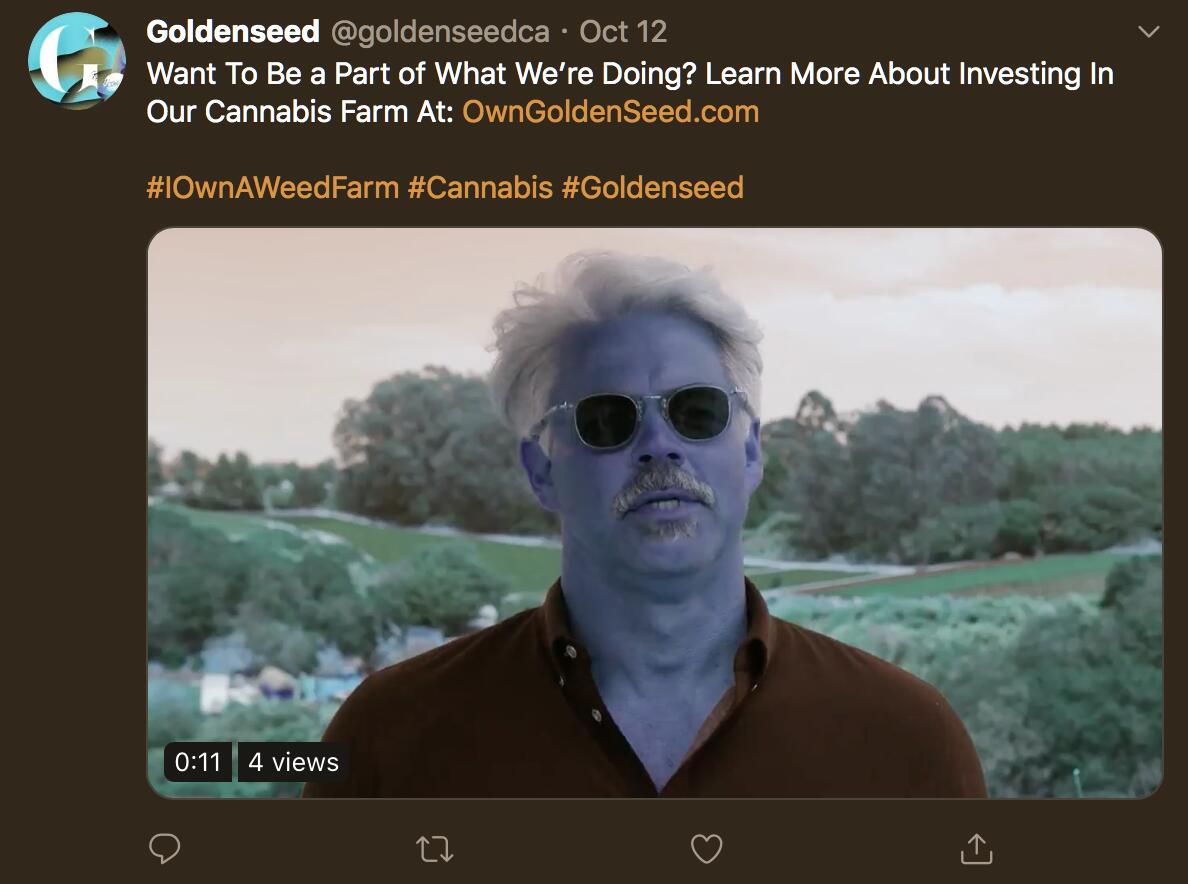This screenshot has width=1188, height=884.
Task: Click the Goldenseed display name
Action: (x=233, y=32)
